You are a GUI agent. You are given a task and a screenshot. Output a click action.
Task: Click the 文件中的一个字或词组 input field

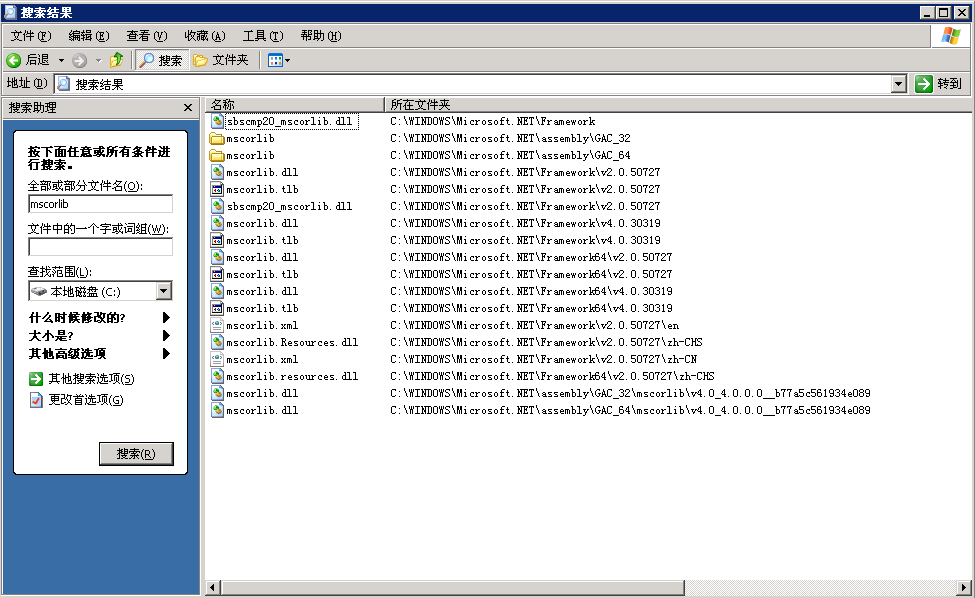click(x=100, y=247)
